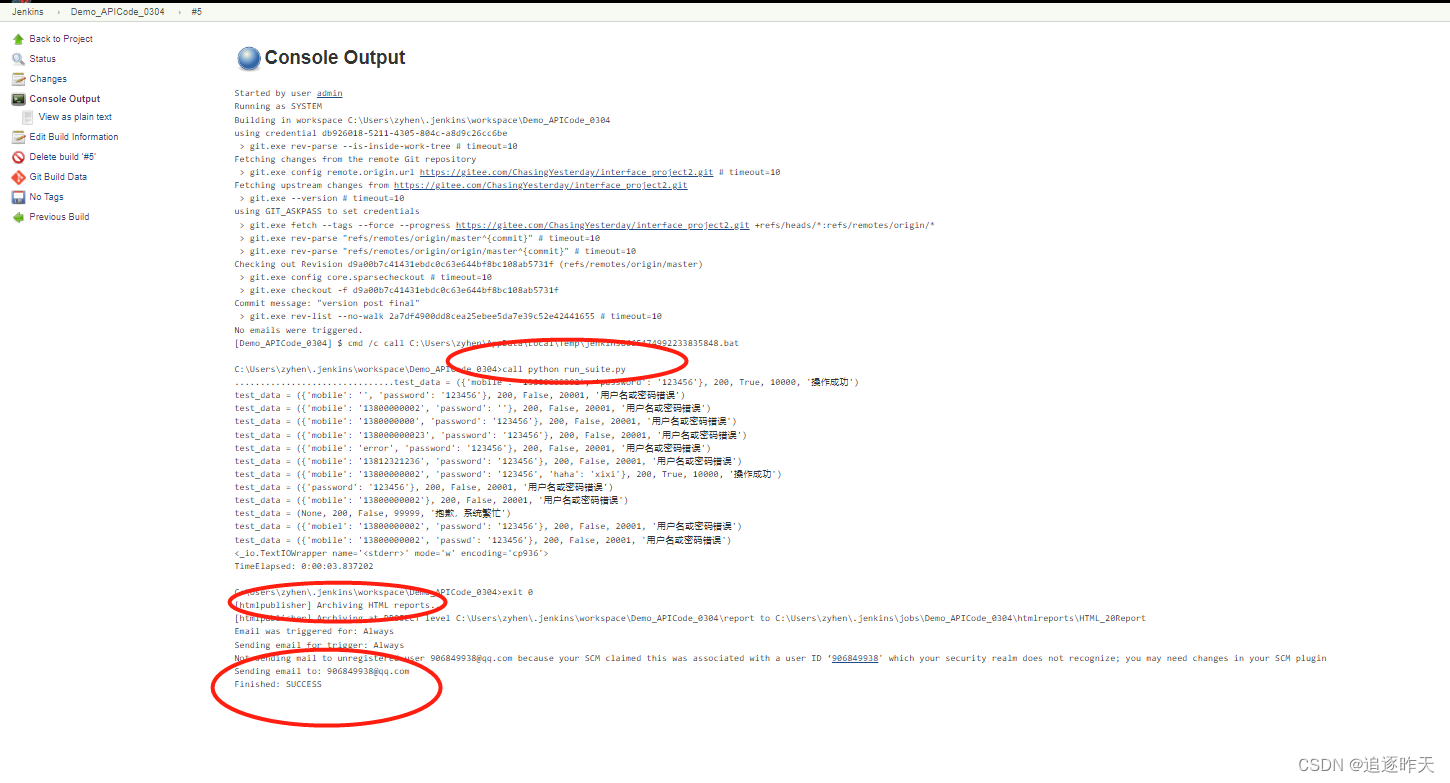The height and width of the screenshot is (783, 1450).
Task: Select Console Output in sidebar
Action: coord(65,99)
